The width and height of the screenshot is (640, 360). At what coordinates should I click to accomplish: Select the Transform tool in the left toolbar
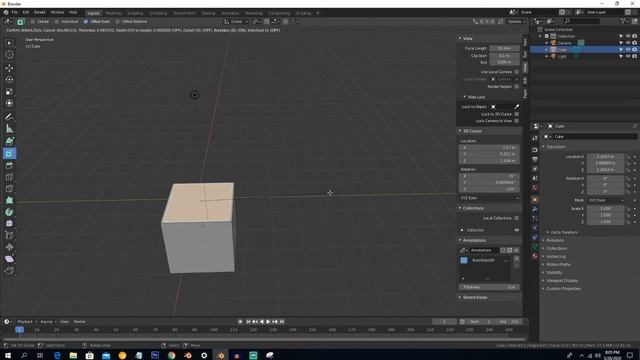[x=9, y=103]
